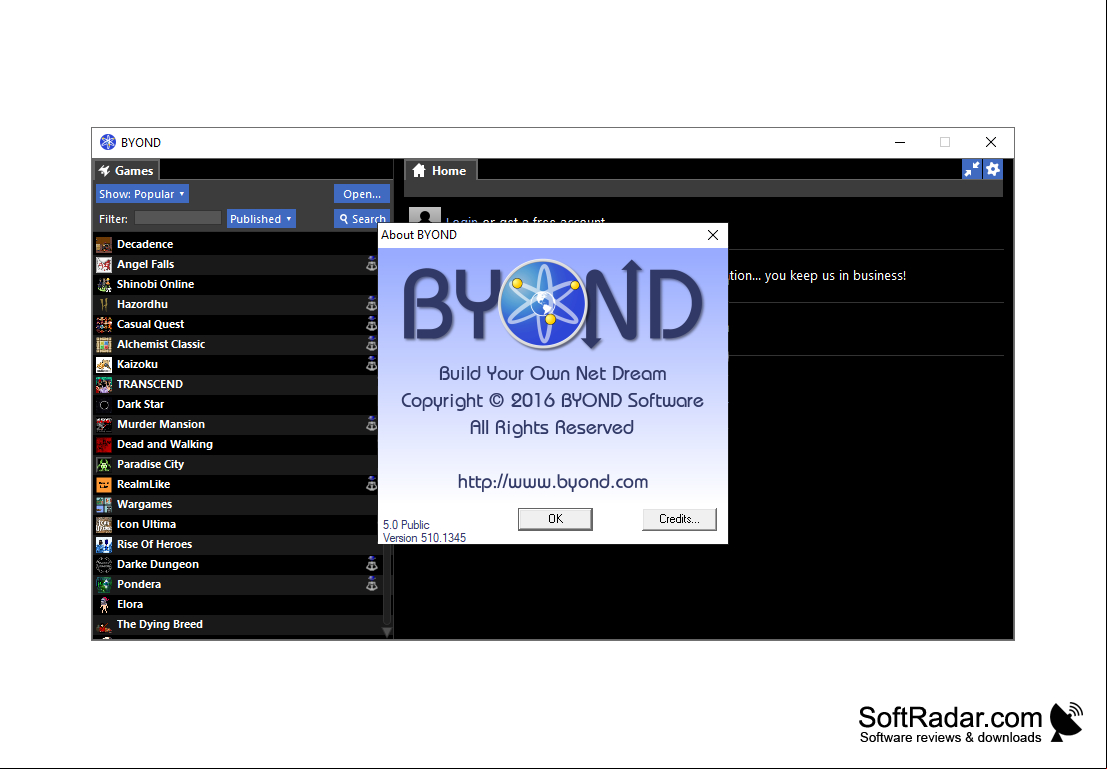The image size is (1107, 769).
Task: Open the Published filter dropdown
Action: [x=261, y=219]
